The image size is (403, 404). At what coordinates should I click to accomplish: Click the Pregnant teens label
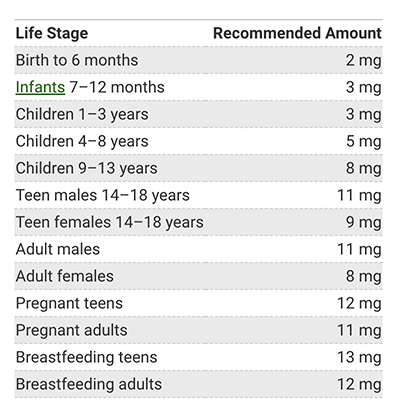point(69,303)
